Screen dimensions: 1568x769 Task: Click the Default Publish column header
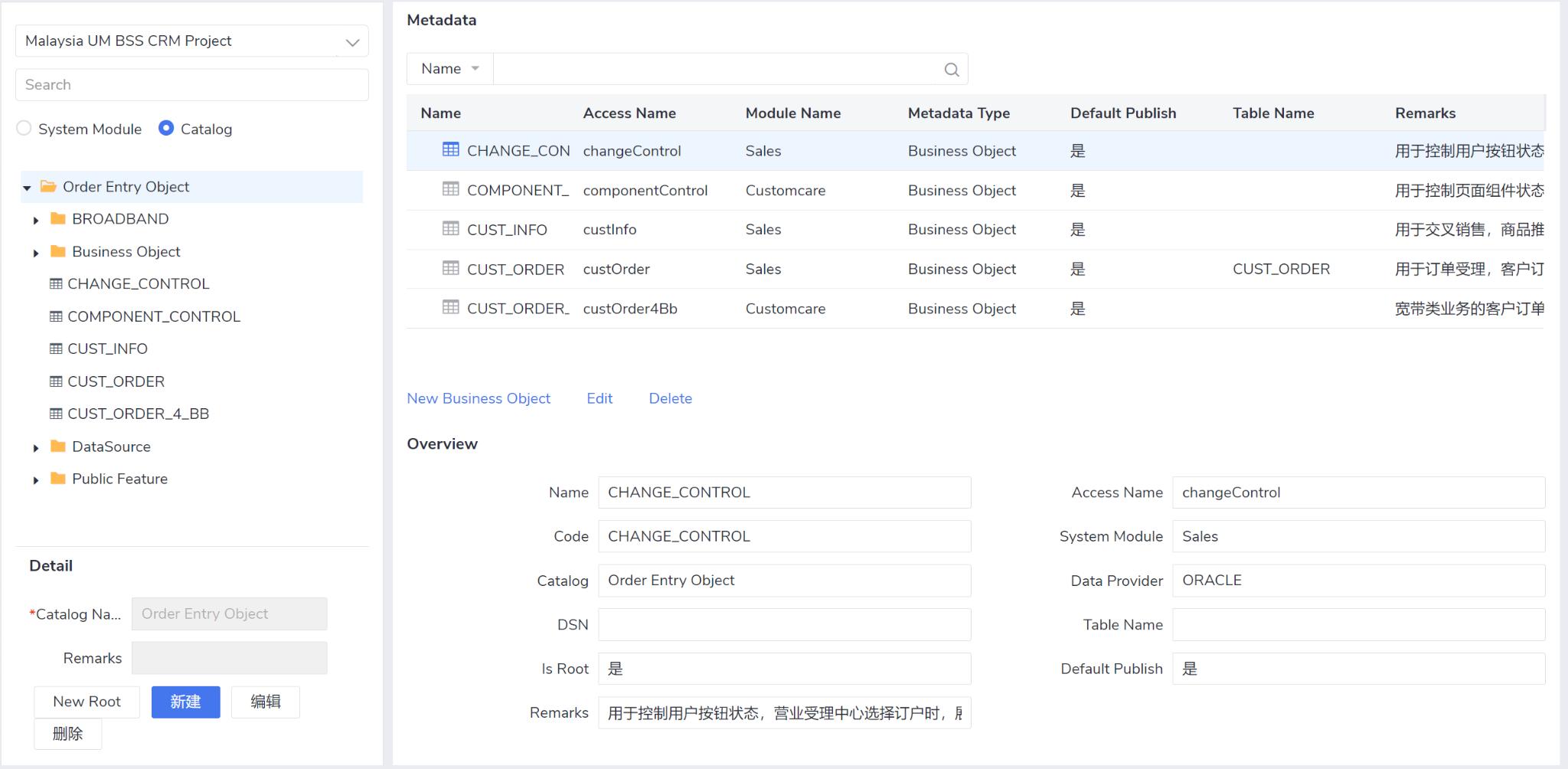point(1123,113)
